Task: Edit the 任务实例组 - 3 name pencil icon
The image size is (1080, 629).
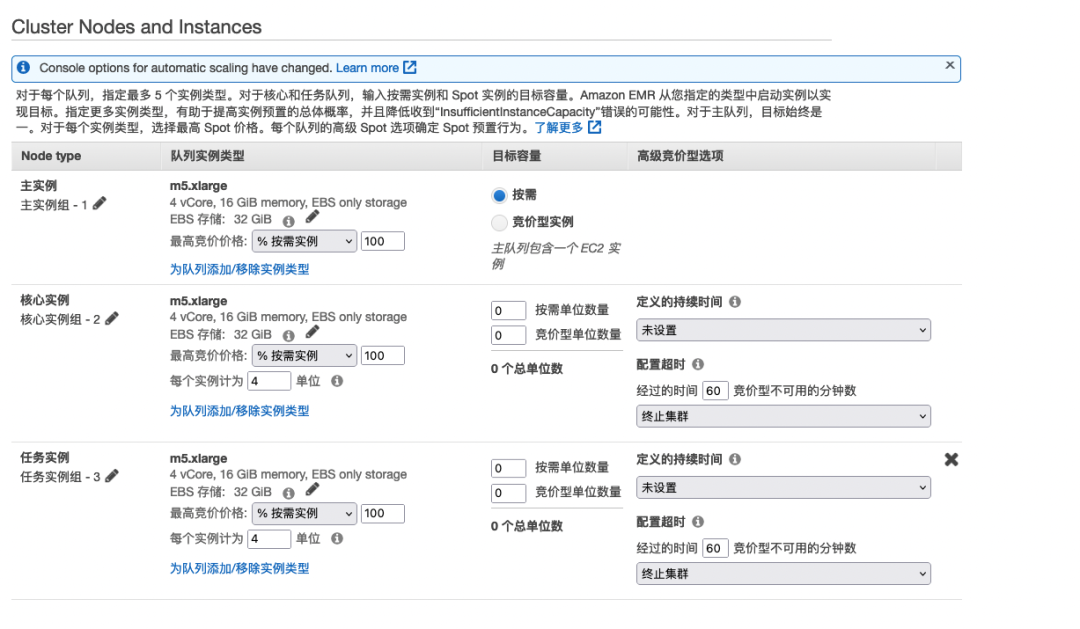Action: click(x=112, y=476)
